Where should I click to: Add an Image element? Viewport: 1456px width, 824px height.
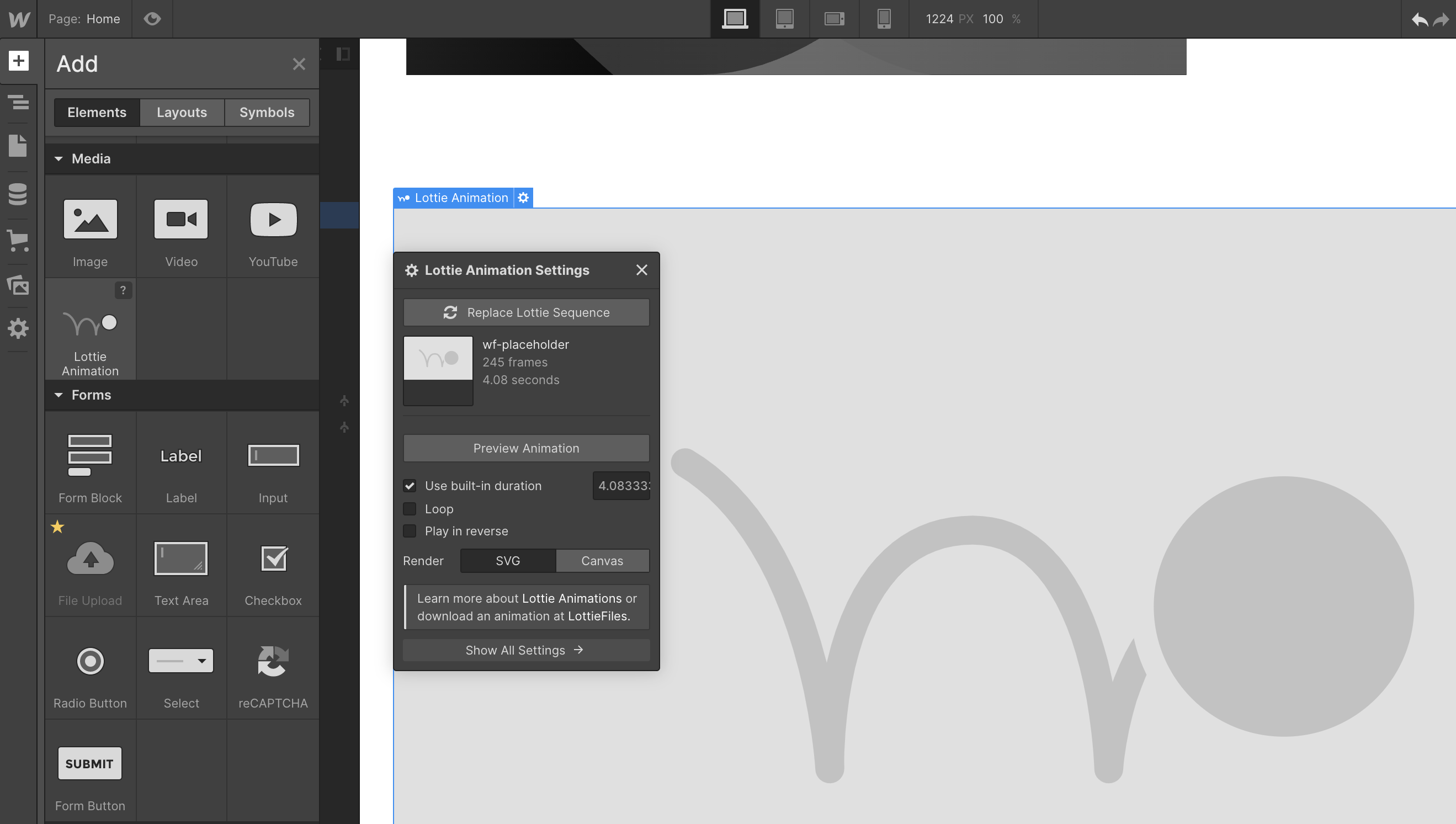[91, 226]
